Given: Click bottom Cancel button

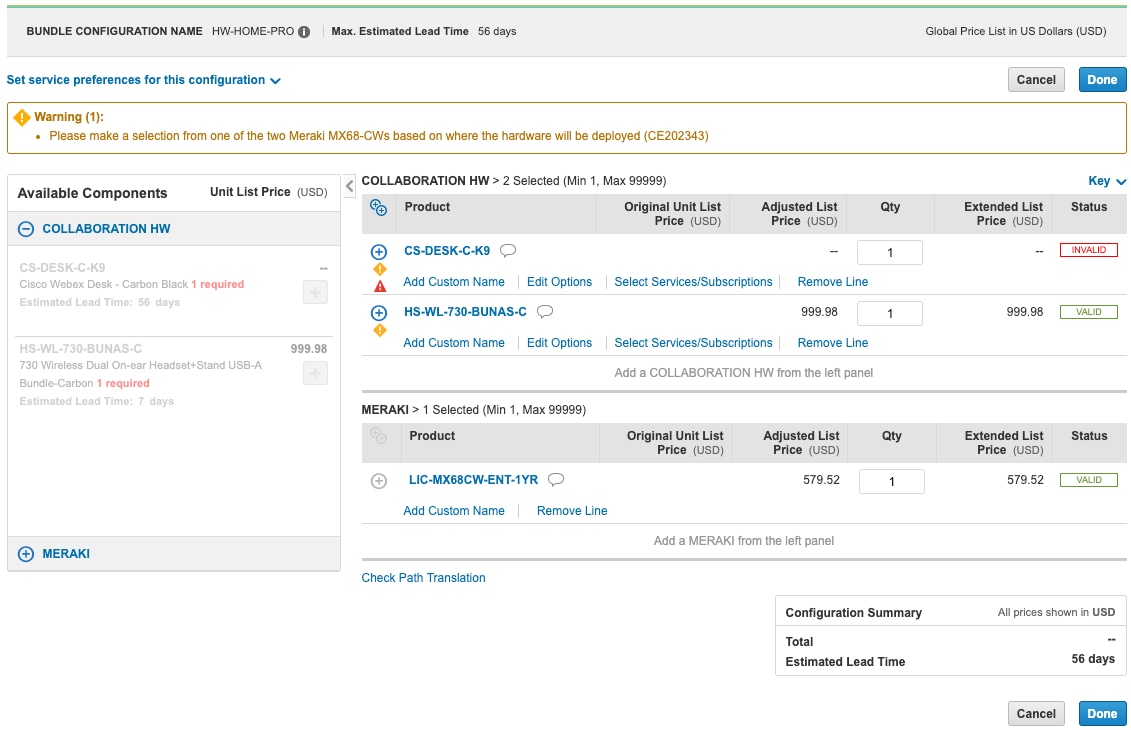Looking at the screenshot, I should [x=1036, y=713].
